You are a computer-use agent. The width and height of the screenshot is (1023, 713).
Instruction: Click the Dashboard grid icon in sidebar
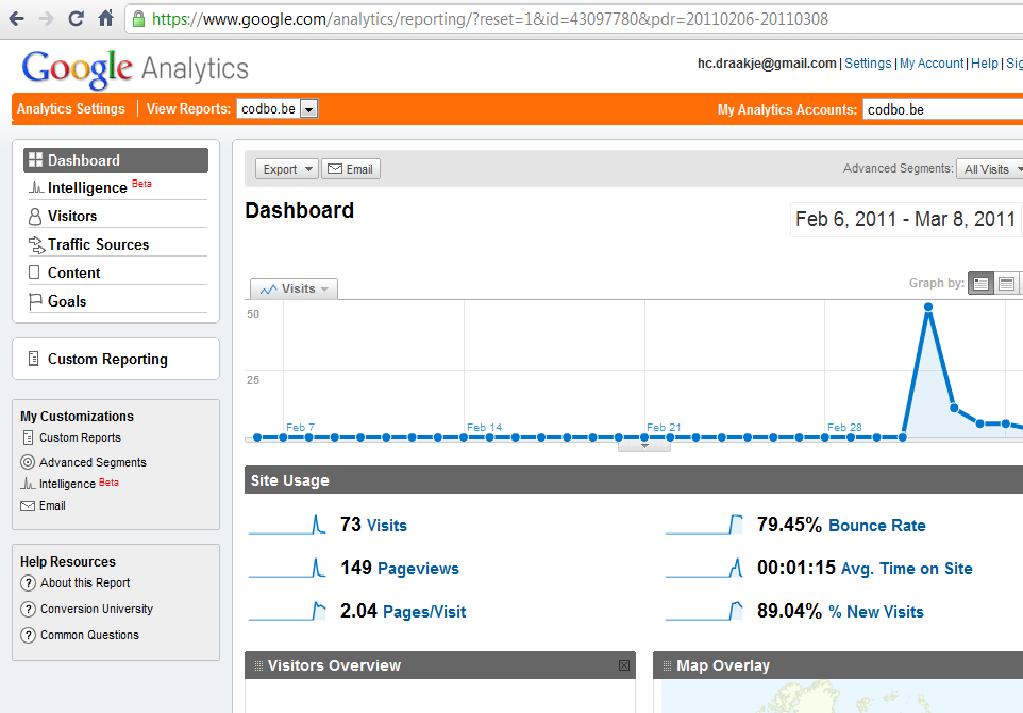pos(36,160)
